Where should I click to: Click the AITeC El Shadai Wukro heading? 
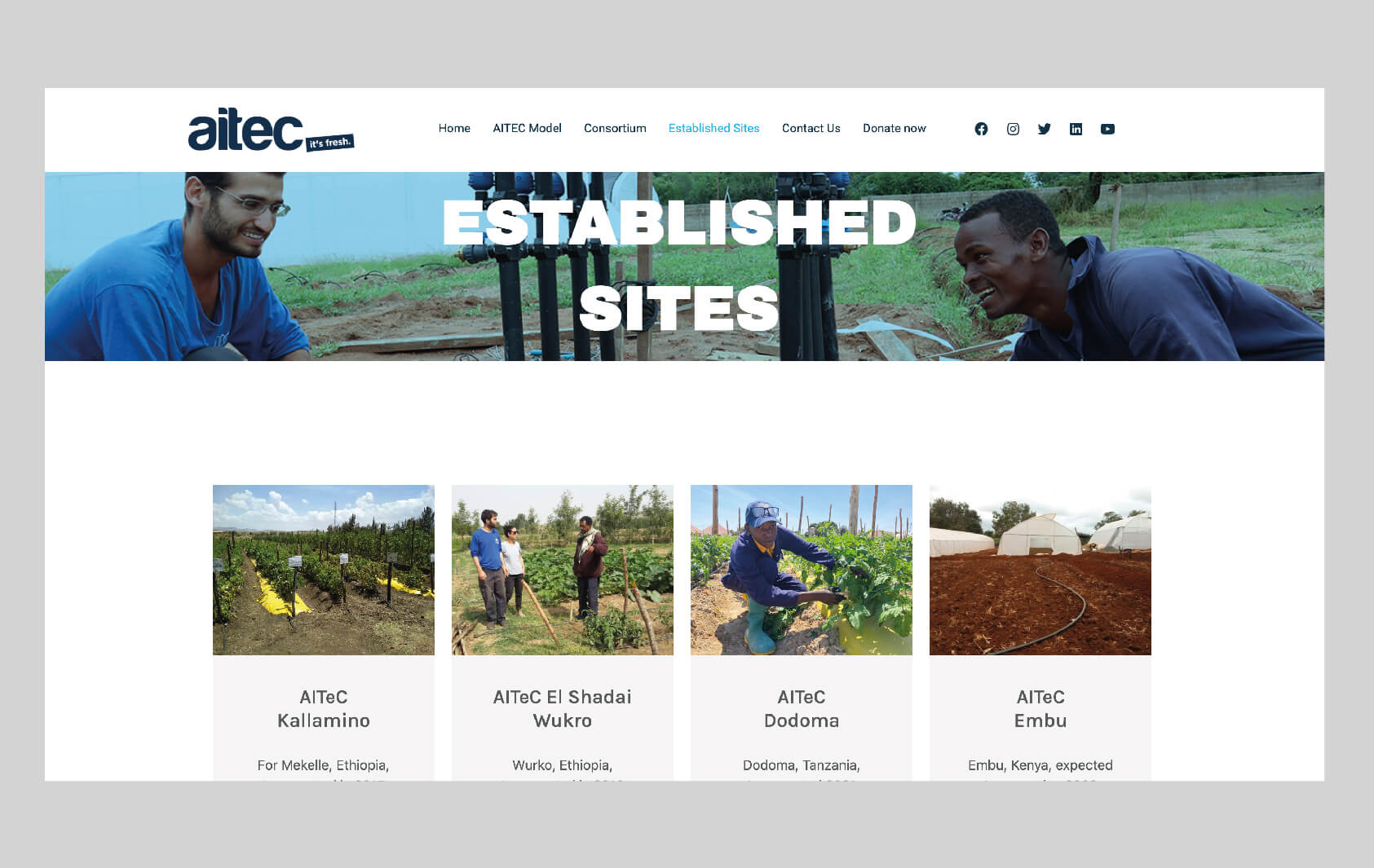(x=563, y=708)
